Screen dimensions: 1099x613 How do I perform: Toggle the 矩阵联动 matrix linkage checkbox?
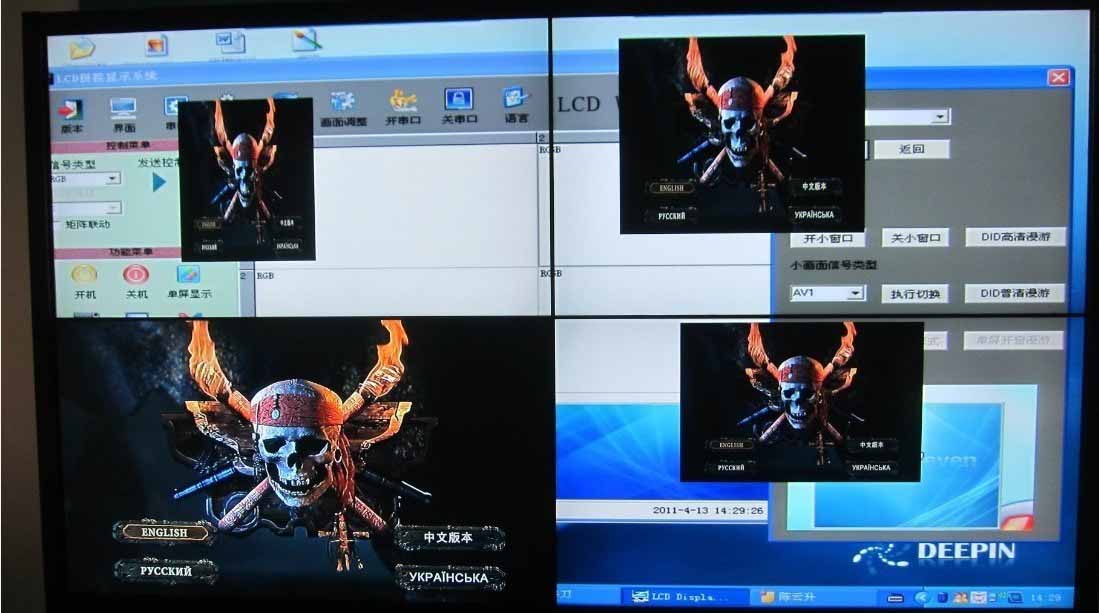click(x=56, y=224)
